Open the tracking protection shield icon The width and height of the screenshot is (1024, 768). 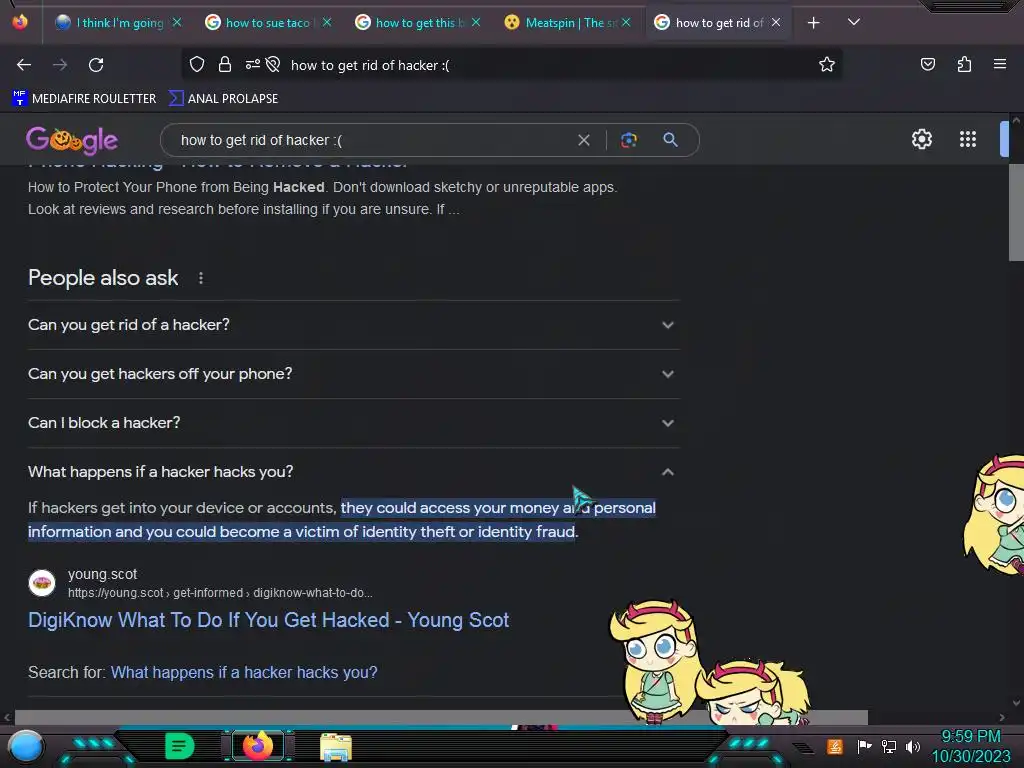point(197,64)
